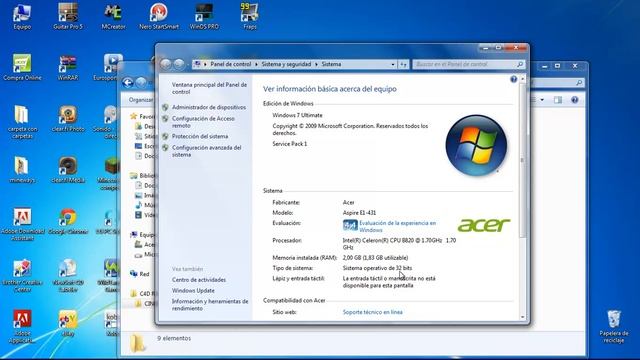Open Información y herramientas de rendimiento
640x360 pixels.
pyautogui.click(x=210, y=305)
